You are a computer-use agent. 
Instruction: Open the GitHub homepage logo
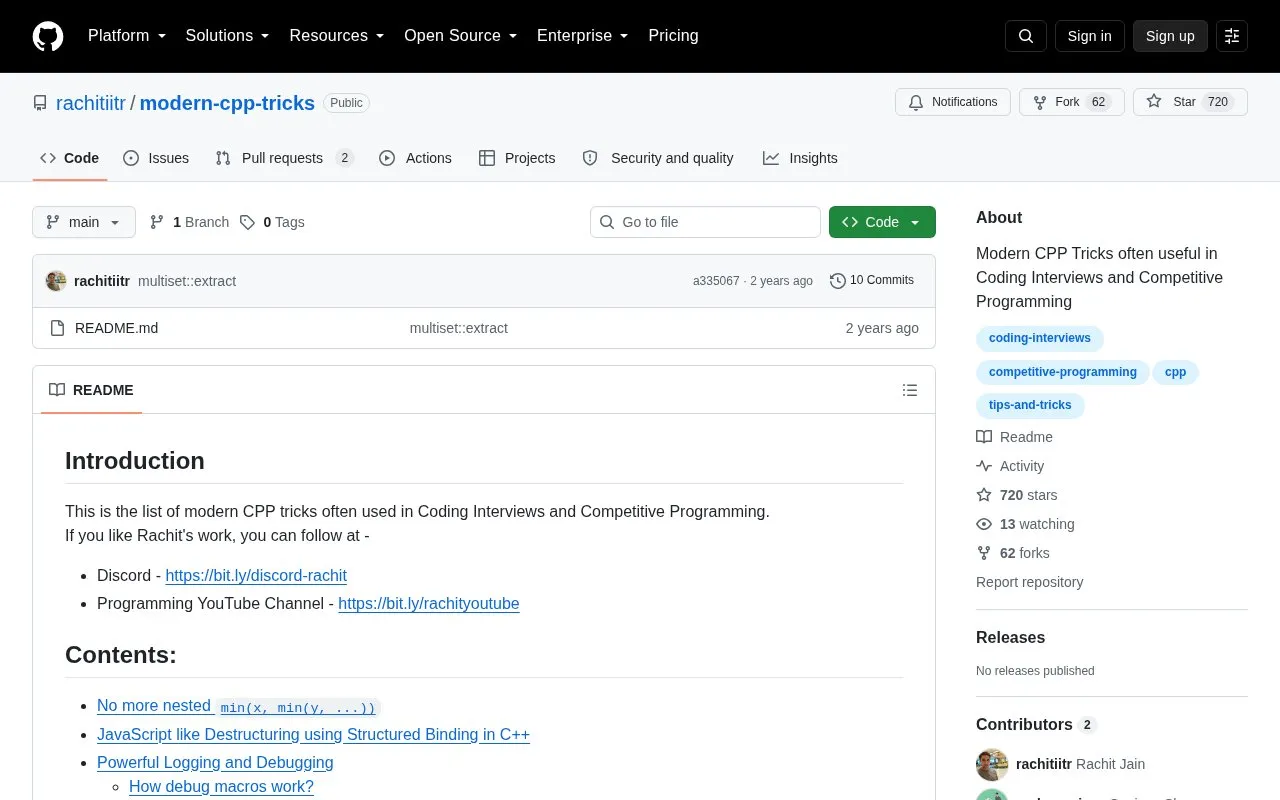[x=48, y=36]
